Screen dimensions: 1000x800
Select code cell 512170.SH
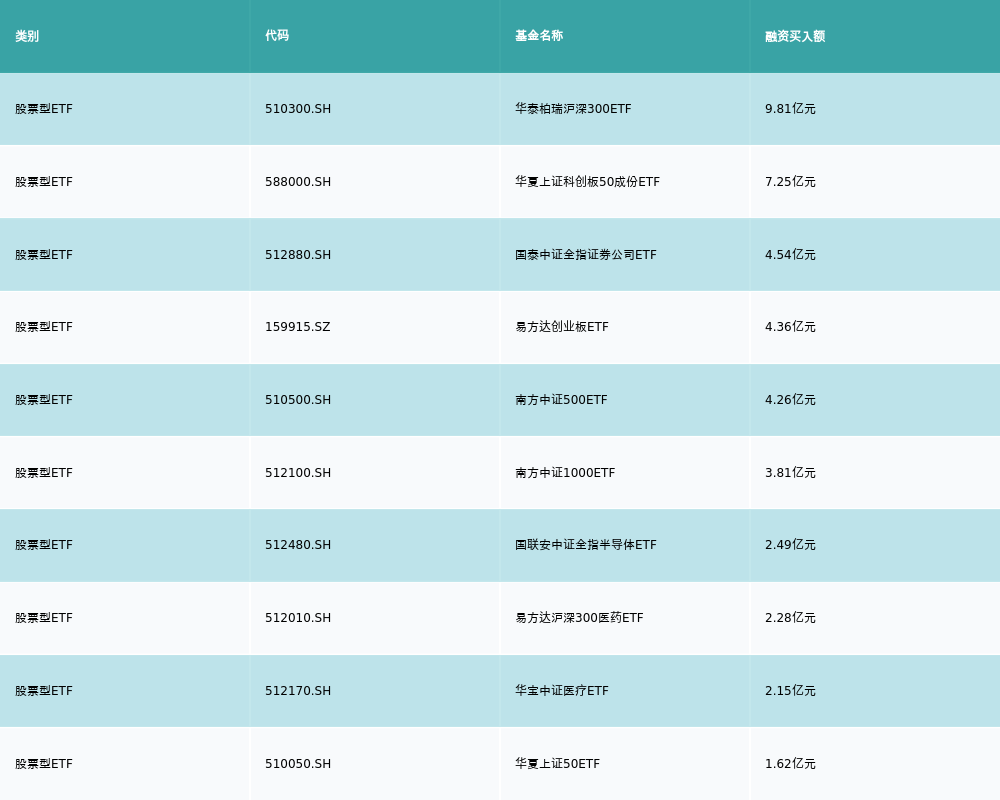click(x=298, y=691)
